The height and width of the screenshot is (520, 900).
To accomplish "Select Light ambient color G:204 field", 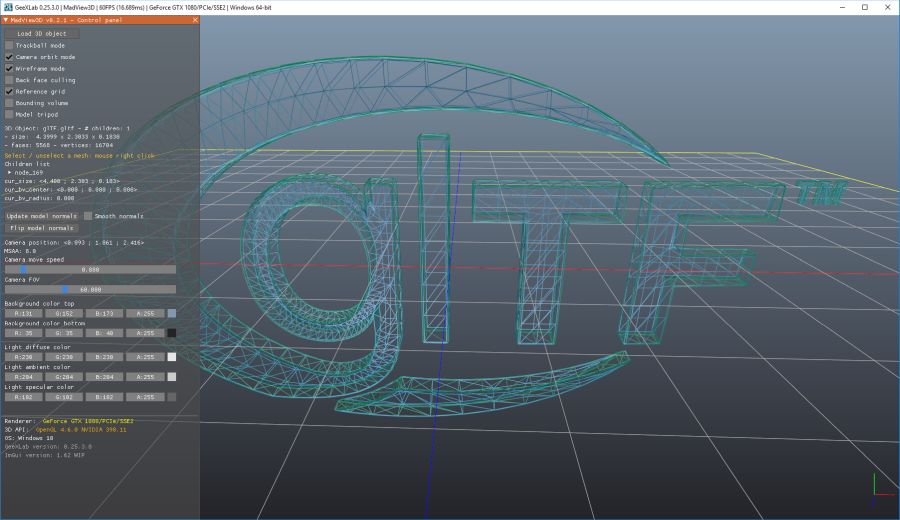I will point(64,377).
